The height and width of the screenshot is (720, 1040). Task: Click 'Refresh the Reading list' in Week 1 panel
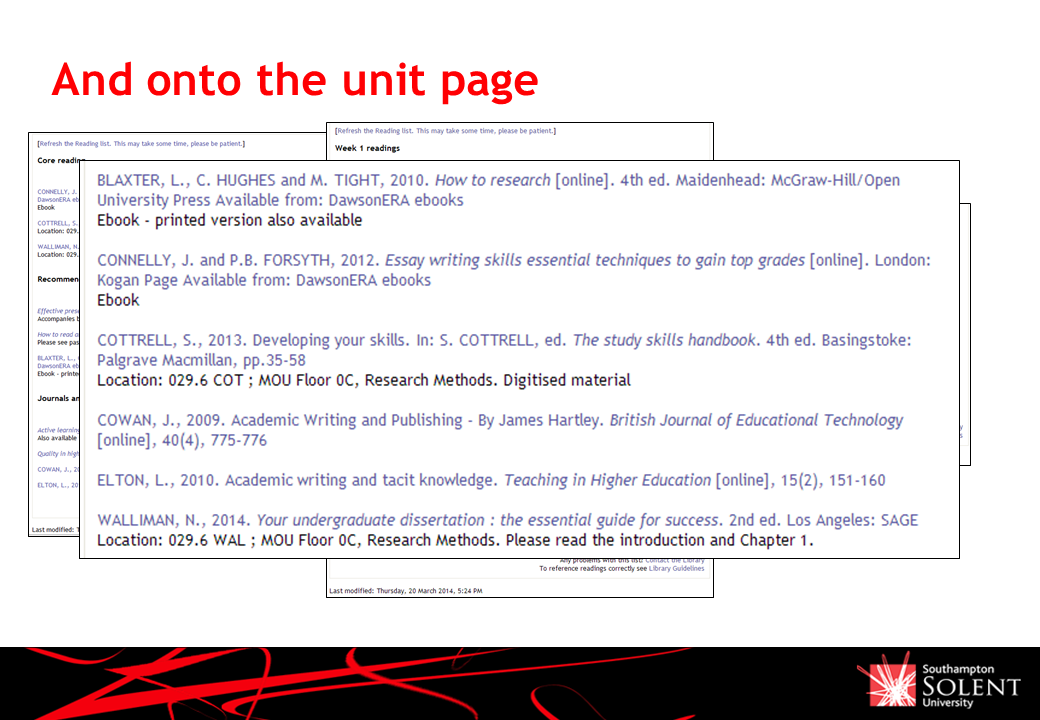pyautogui.click(x=445, y=131)
